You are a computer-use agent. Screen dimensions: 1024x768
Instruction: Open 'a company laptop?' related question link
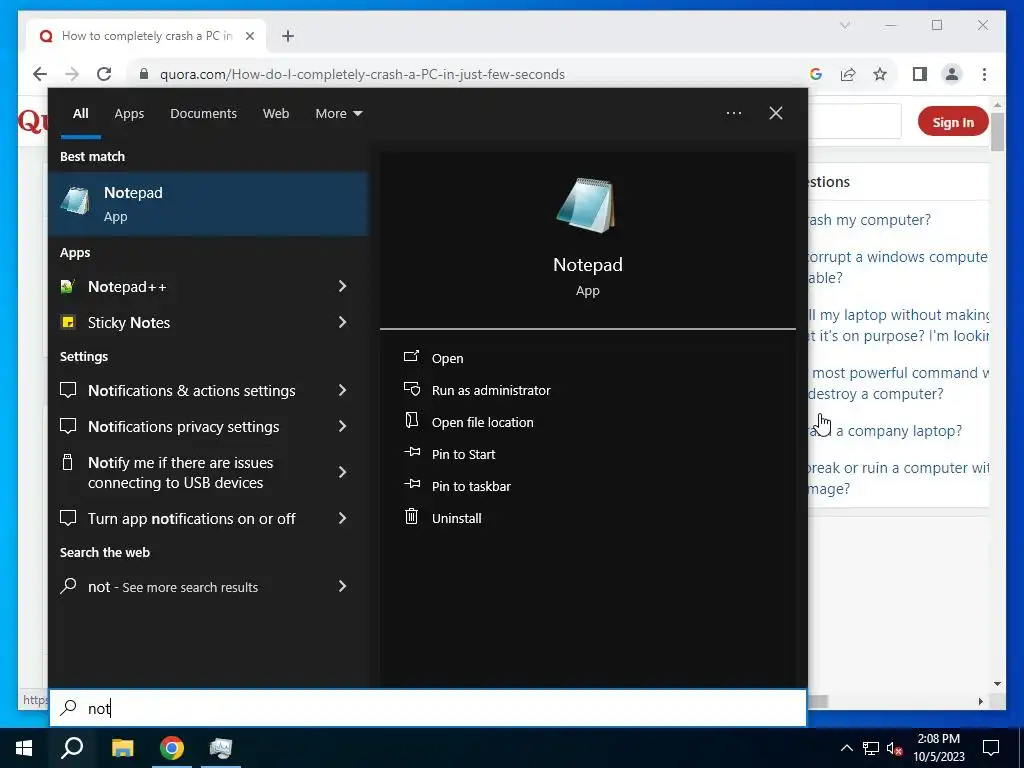point(886,431)
